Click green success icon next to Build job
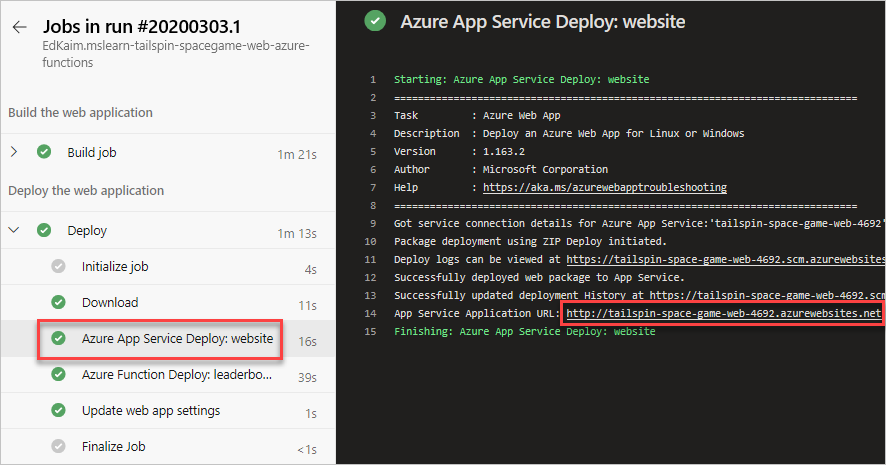Viewport: 886px width, 465px height. pos(44,152)
